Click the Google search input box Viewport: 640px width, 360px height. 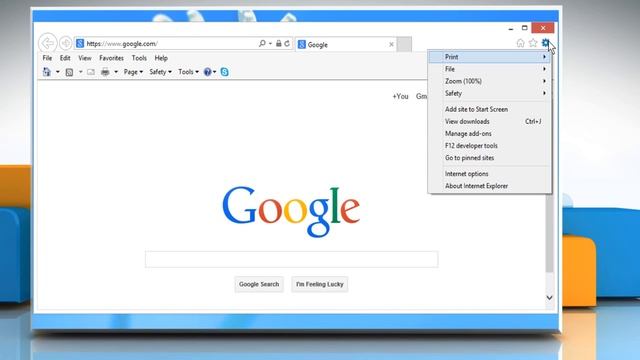click(x=291, y=260)
